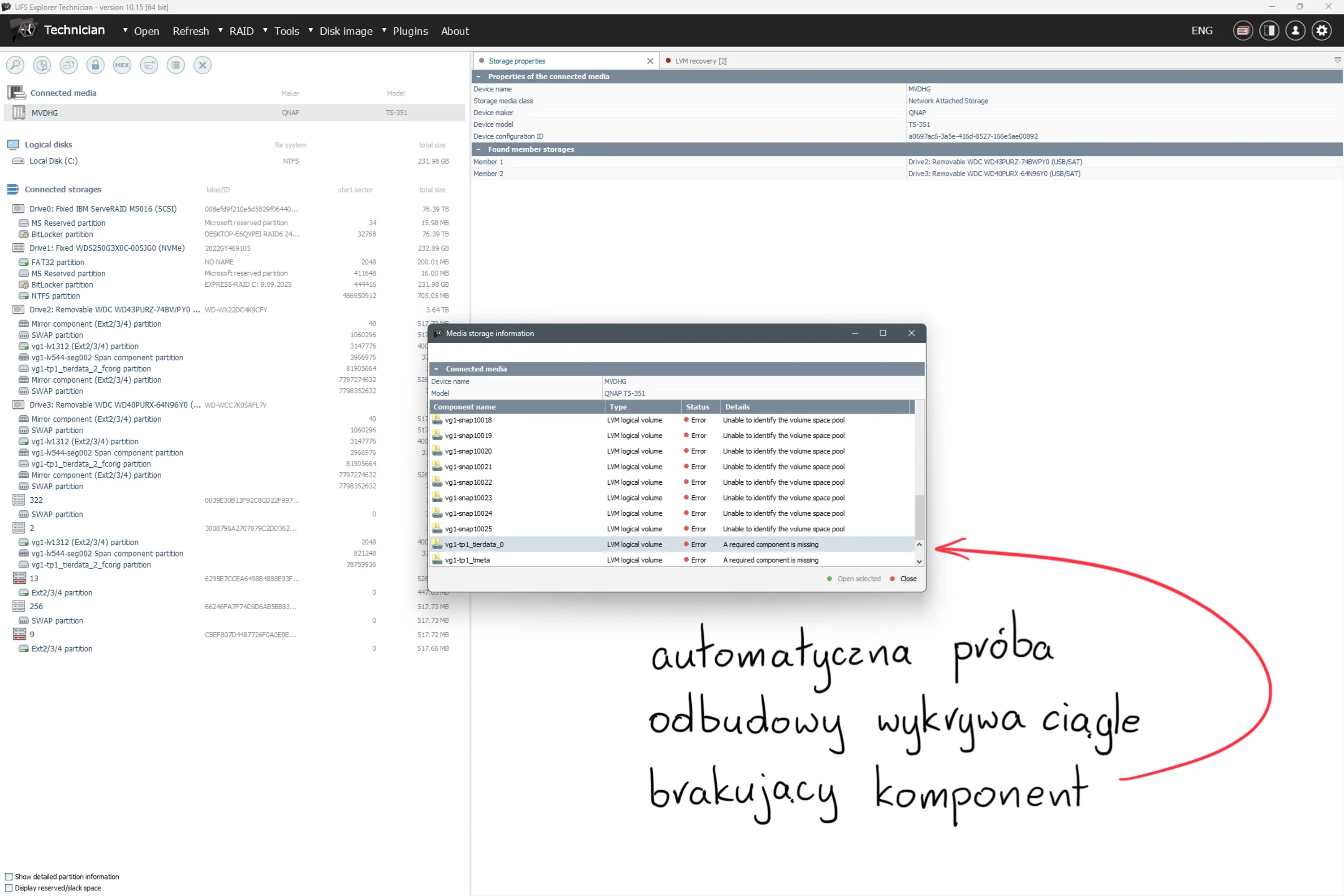Open the HEX viewer tool

[x=122, y=65]
